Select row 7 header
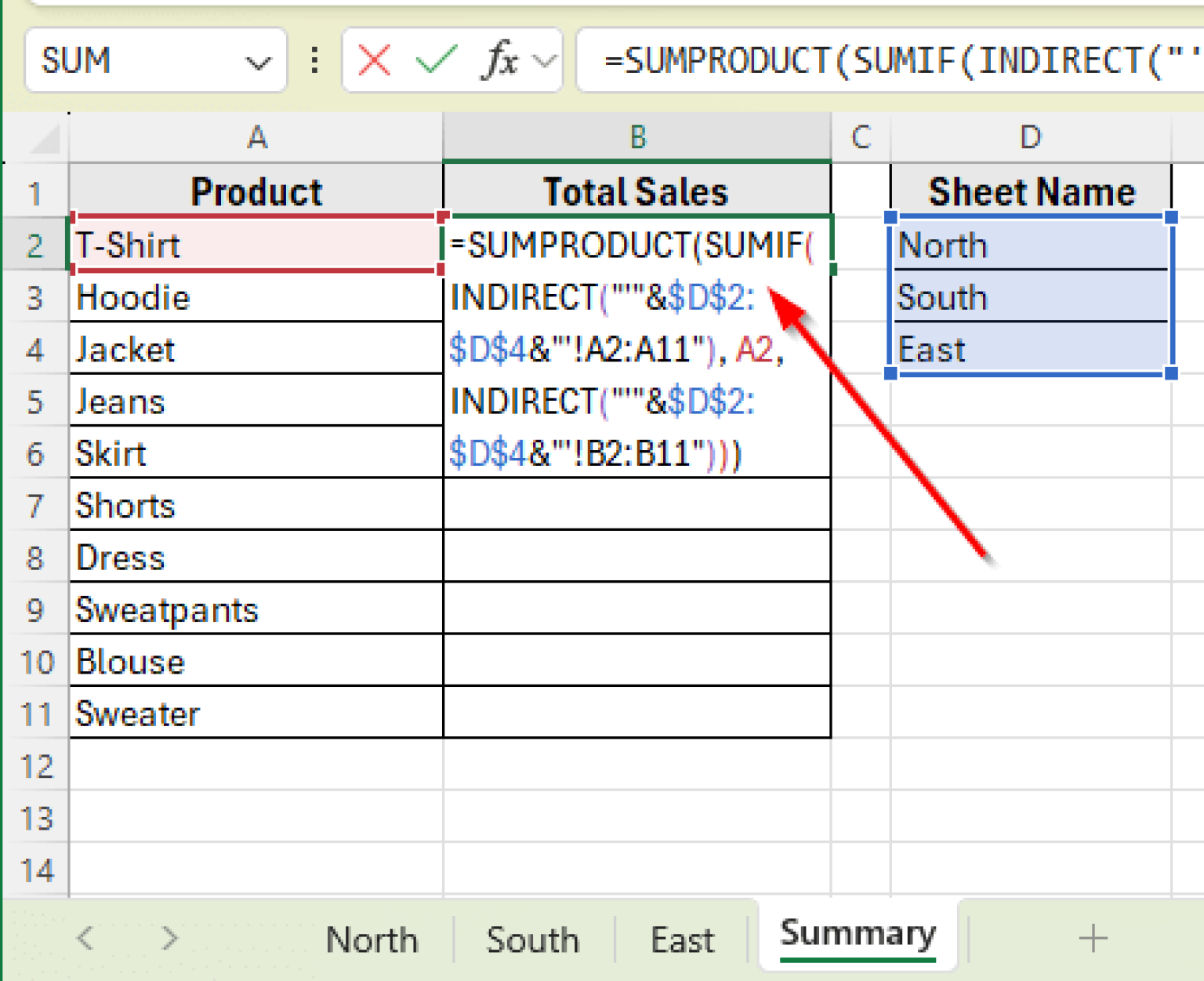 click(36, 506)
